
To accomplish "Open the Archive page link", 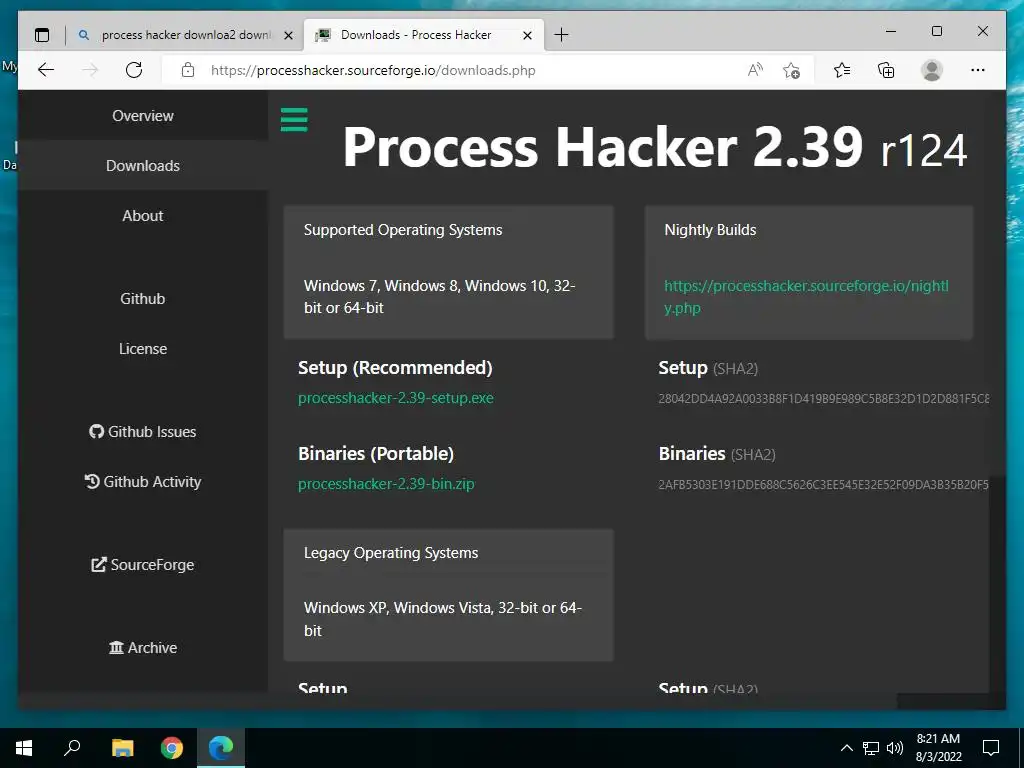I will [x=143, y=647].
